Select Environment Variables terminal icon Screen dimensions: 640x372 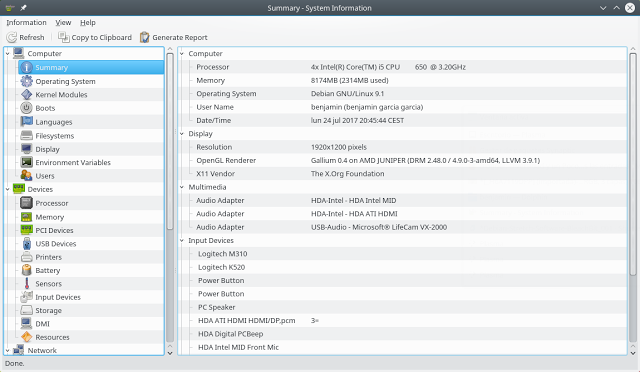[27, 162]
